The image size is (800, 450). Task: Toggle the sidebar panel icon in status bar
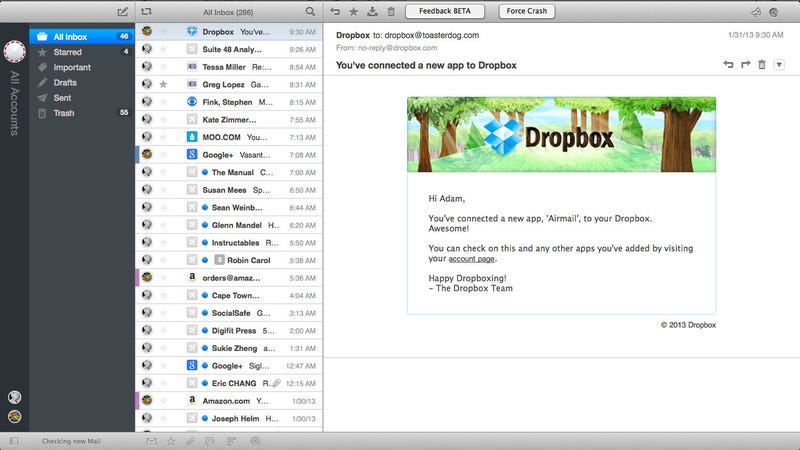point(14,441)
